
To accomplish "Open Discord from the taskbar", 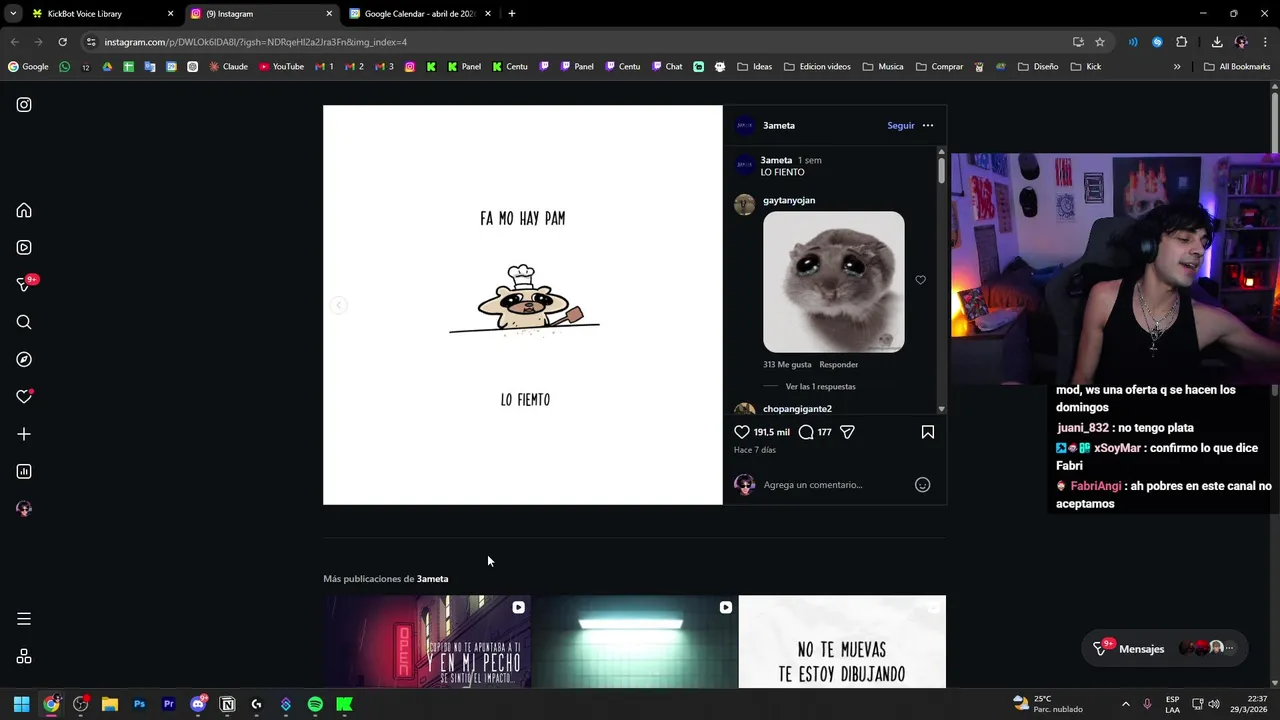I will click(198, 704).
